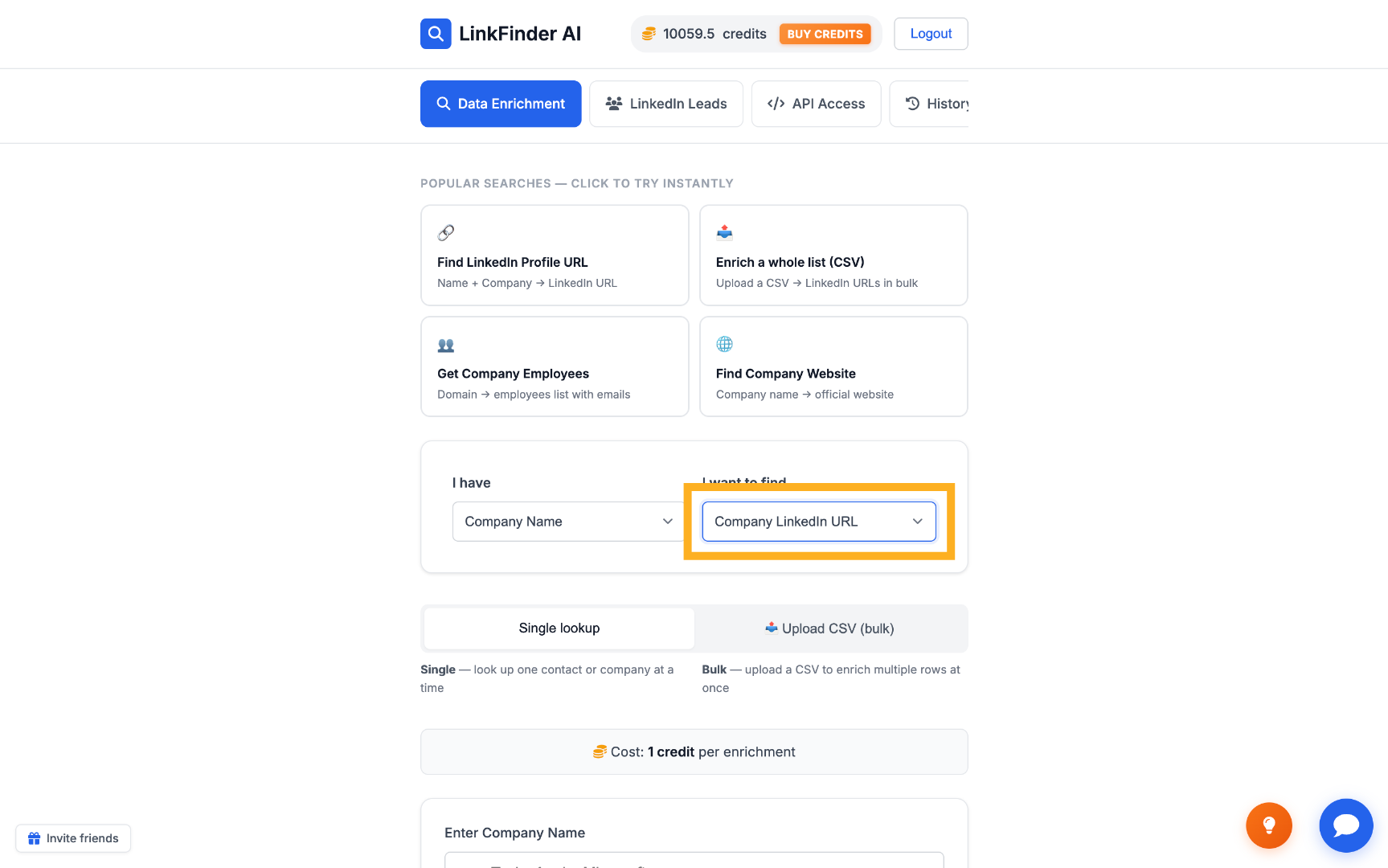
Task: Focus the Enter Company Name input field
Action: [694, 859]
